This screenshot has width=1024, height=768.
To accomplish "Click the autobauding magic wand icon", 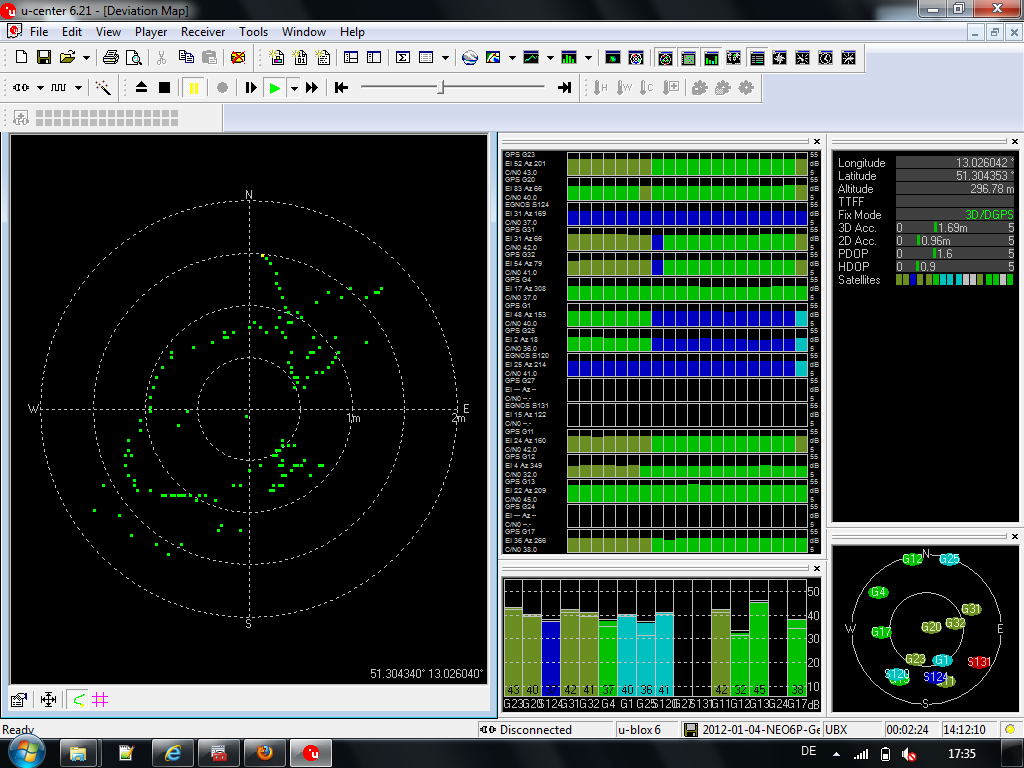I will click(103, 88).
